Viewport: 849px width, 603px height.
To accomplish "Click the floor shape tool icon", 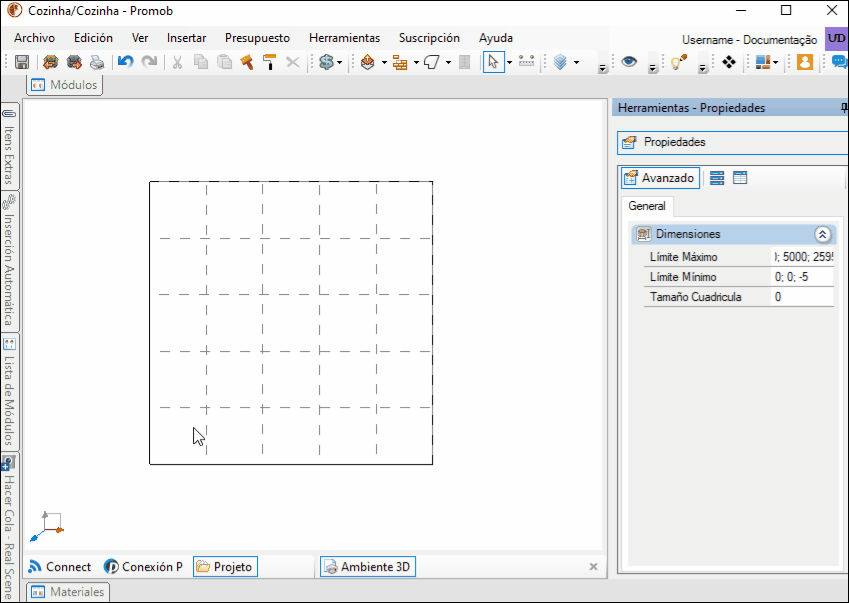I will coord(432,62).
